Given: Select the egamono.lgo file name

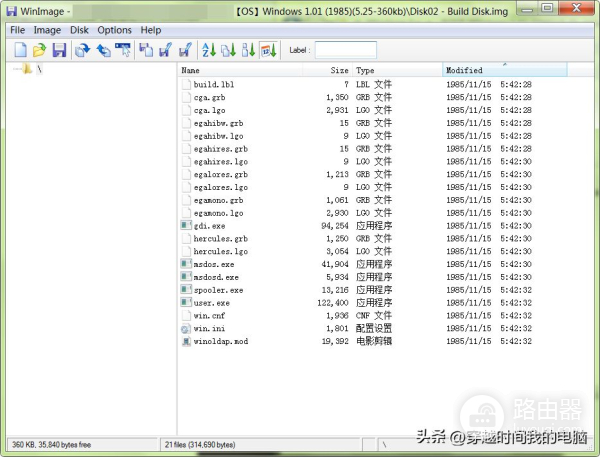Looking at the screenshot, I should 218,213.
